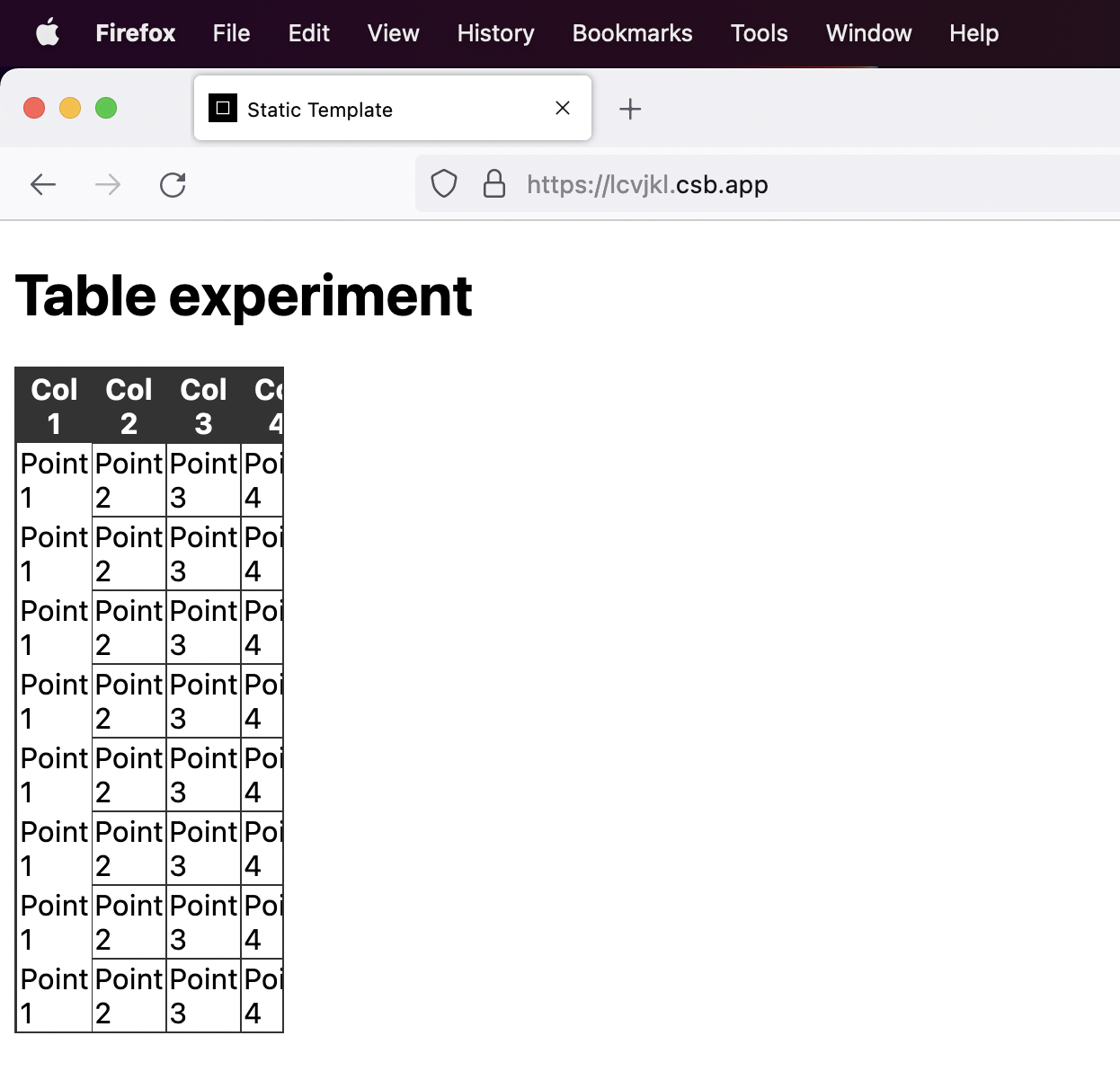
Task: Focus the URL address bar
Action: (768, 184)
